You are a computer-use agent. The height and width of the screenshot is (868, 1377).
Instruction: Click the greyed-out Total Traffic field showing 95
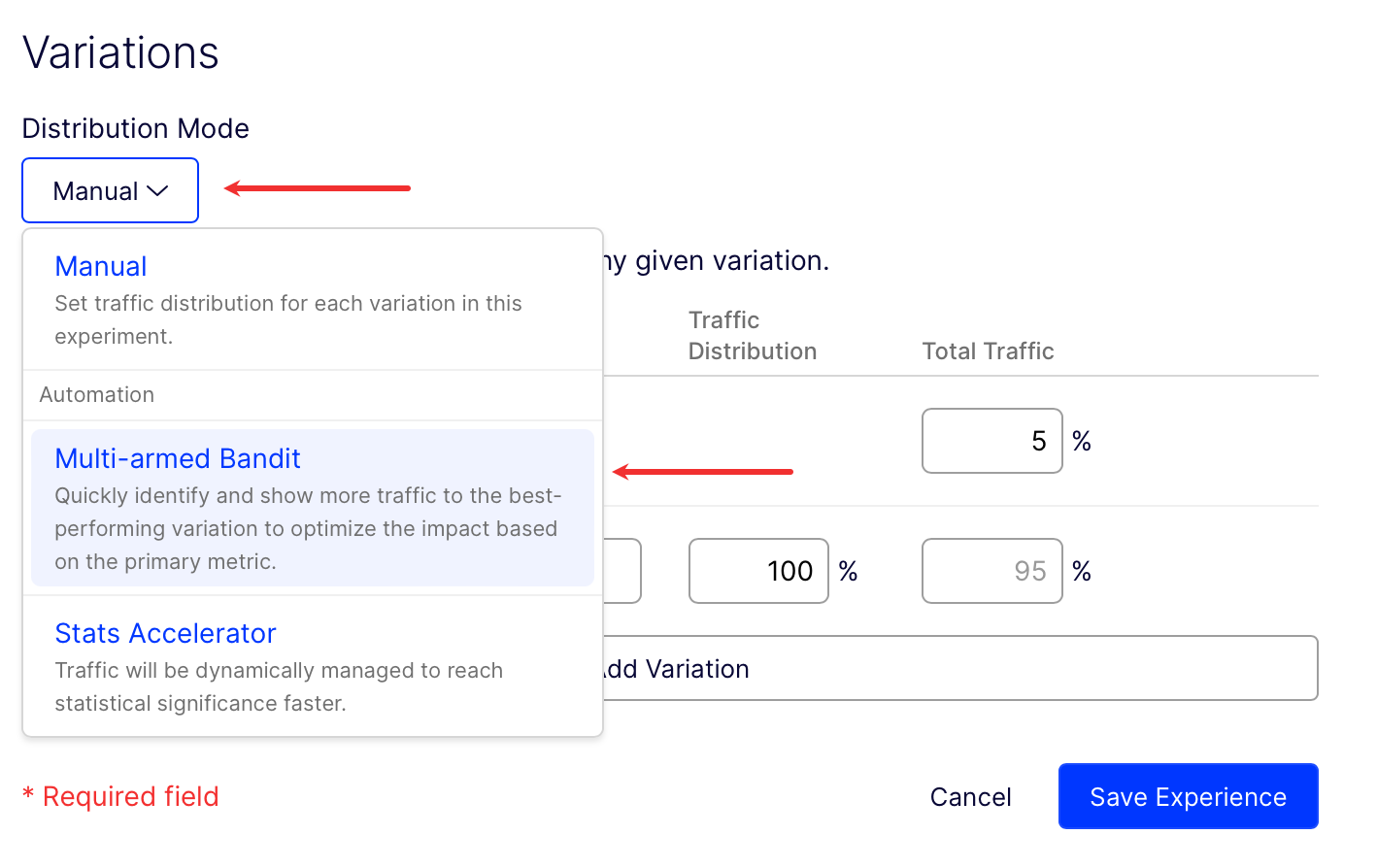pos(991,571)
